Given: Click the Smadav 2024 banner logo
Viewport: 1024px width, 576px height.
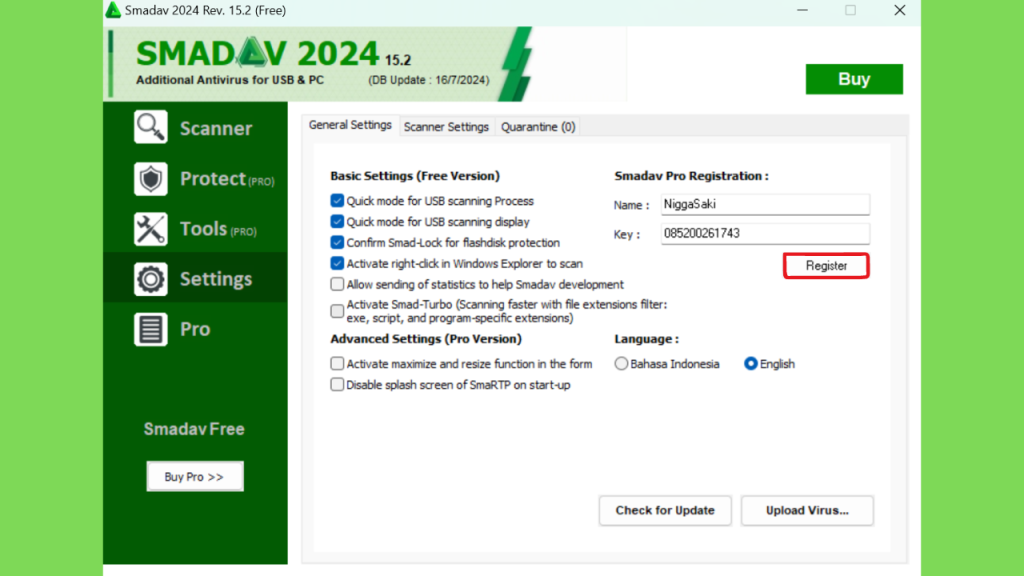Looking at the screenshot, I should pos(257,54).
